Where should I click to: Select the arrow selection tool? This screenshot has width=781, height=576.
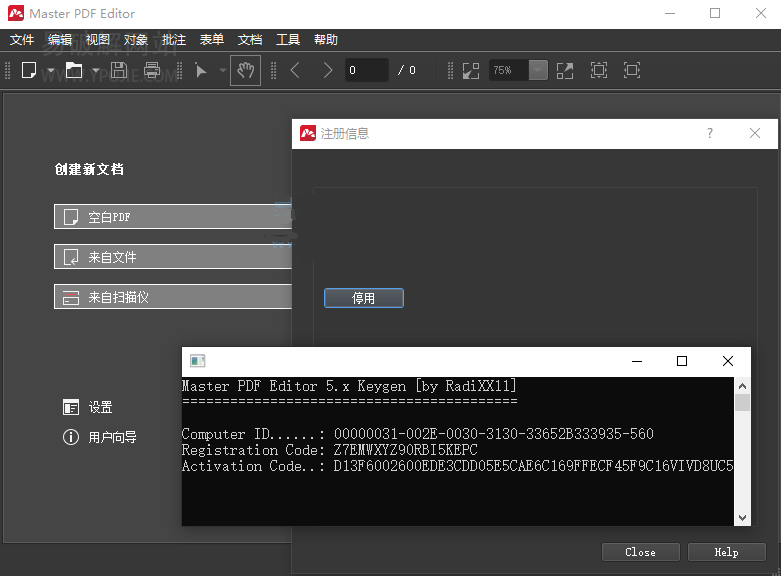pos(201,71)
